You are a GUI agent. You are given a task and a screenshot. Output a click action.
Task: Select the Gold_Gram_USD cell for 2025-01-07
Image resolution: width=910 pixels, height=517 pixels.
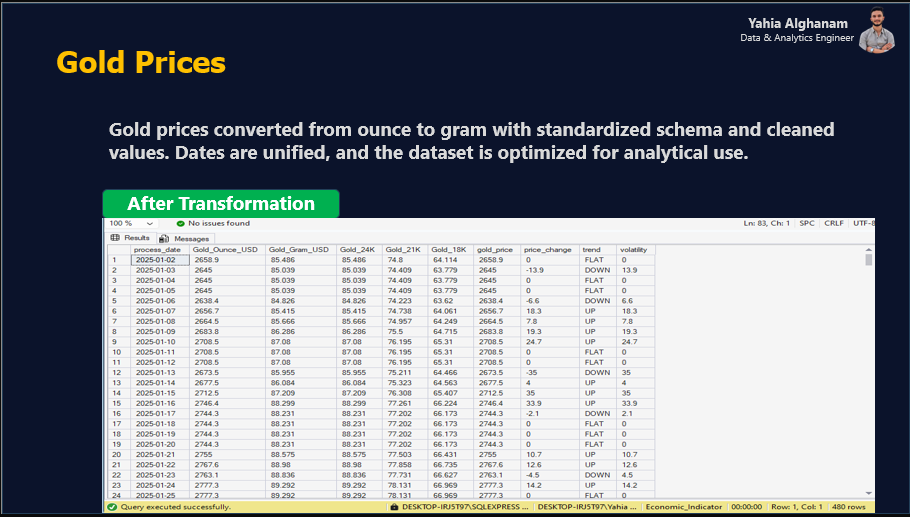click(301, 312)
